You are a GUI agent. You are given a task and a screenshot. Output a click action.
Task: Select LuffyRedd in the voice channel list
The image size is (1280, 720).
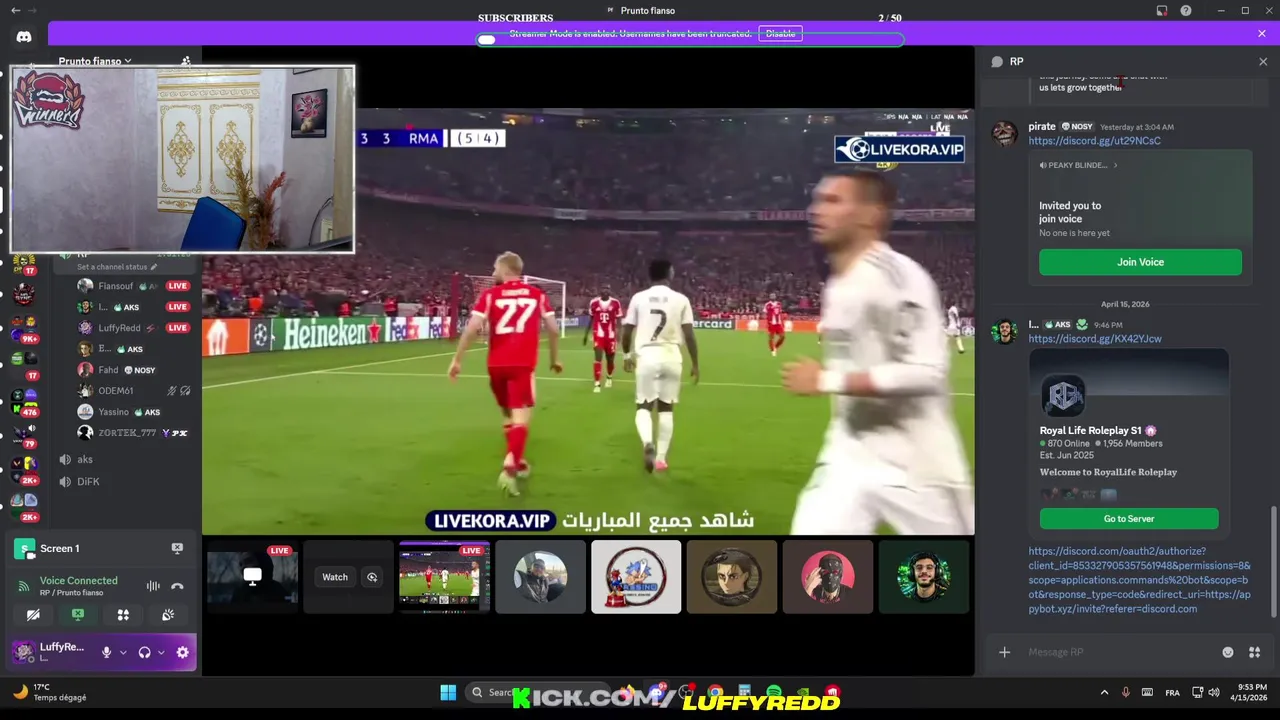point(134,328)
